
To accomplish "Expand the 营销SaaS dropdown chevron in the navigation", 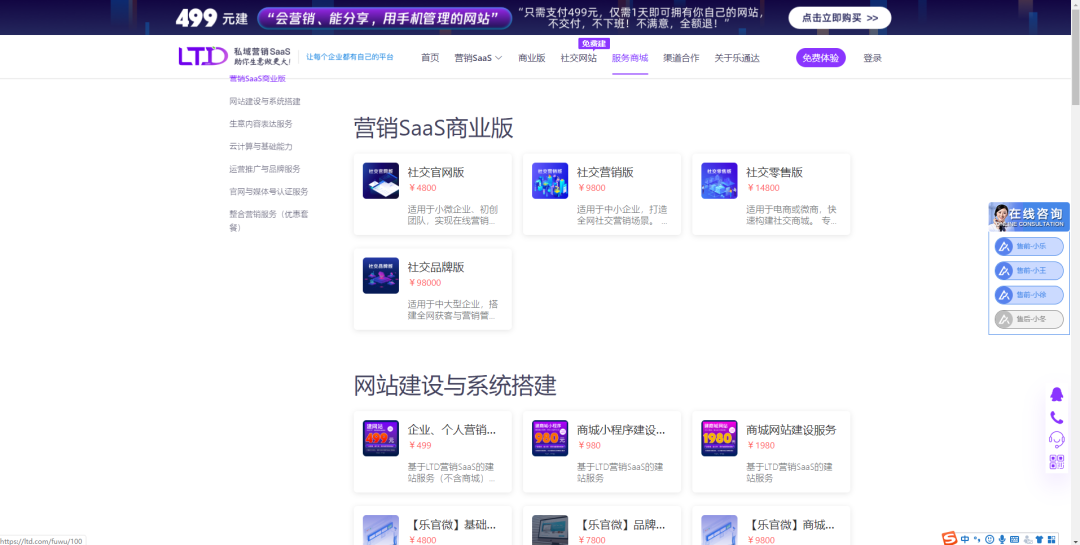I will (499, 58).
